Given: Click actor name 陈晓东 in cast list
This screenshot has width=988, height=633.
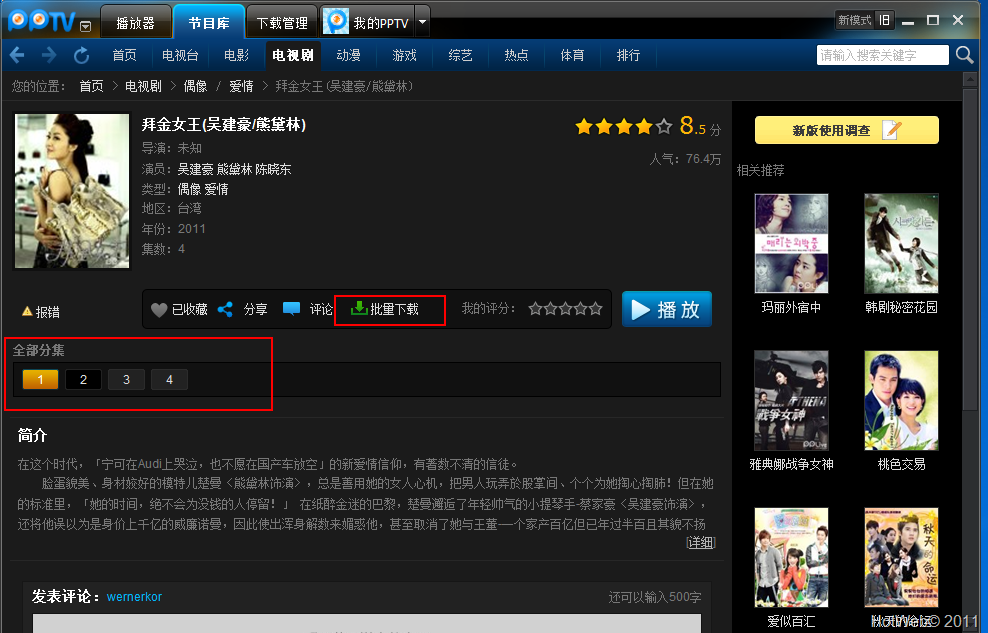Looking at the screenshot, I should pos(273,169).
